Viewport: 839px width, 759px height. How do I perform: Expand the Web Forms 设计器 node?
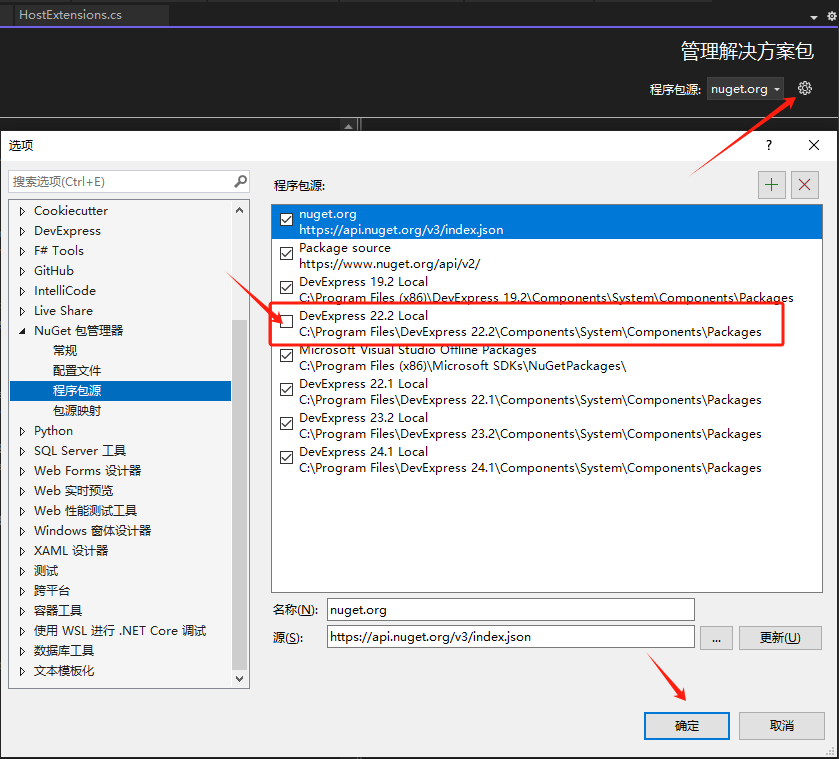[x=22, y=471]
